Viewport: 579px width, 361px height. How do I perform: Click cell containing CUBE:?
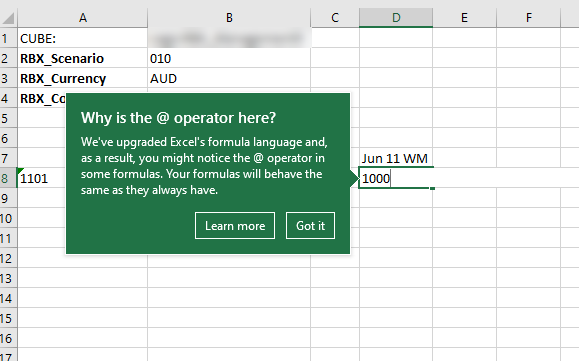[x=82, y=38]
